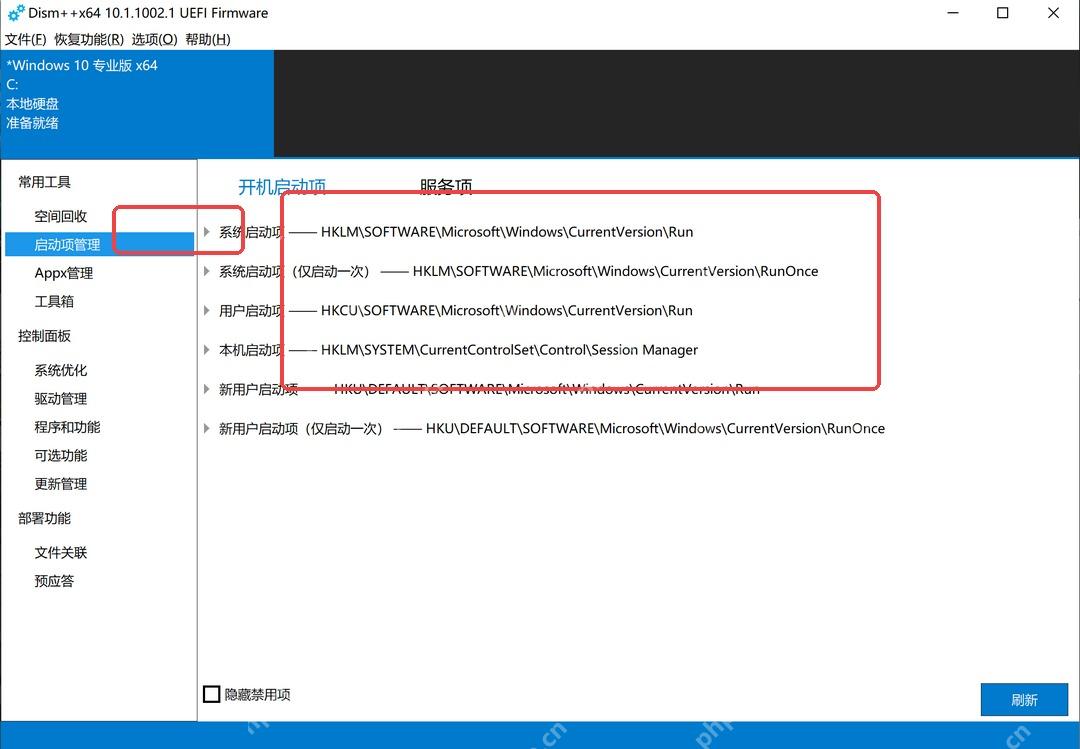The height and width of the screenshot is (749, 1080).
Task: Open the 文件(F) menu
Action: pyautogui.click(x=25, y=39)
